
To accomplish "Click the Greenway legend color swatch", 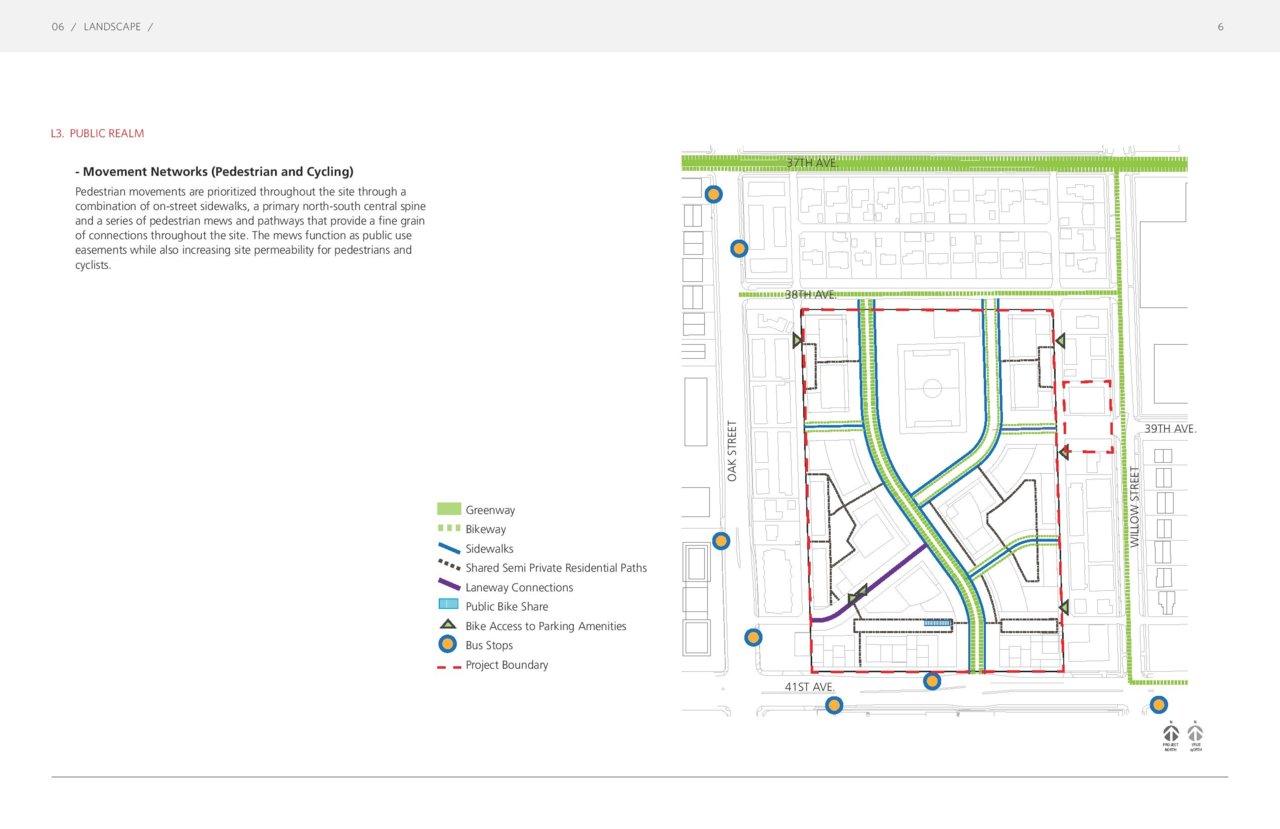I will 449,509.
